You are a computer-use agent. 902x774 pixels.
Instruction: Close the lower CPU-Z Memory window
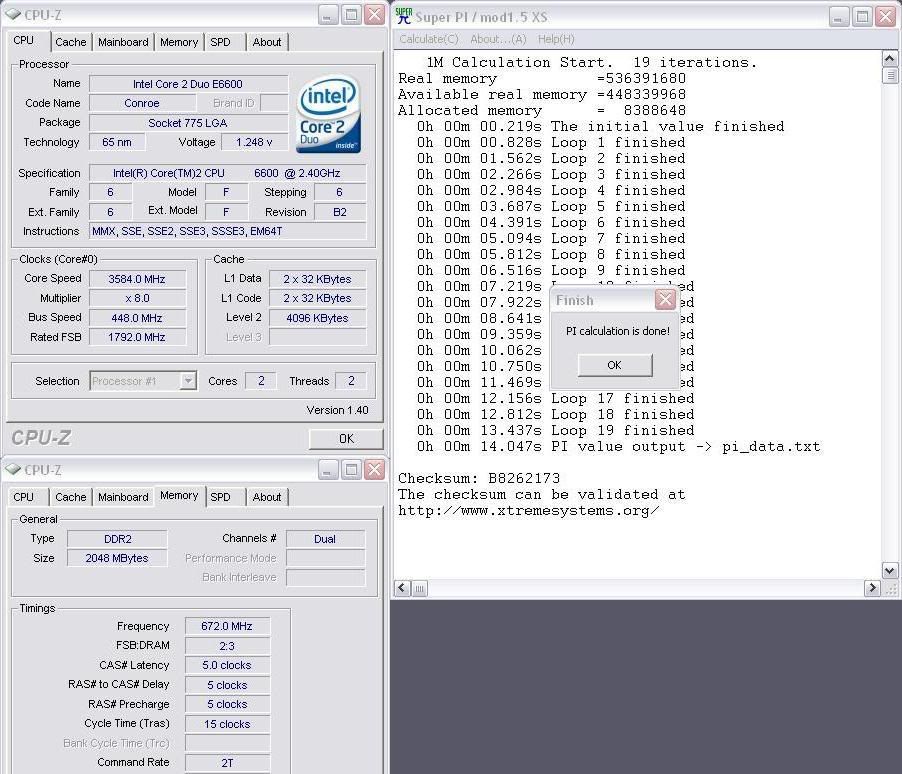point(375,470)
